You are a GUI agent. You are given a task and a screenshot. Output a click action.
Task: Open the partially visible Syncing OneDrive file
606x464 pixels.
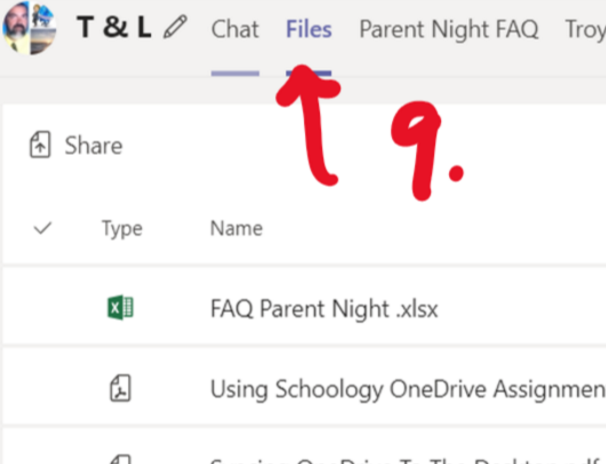point(400,461)
